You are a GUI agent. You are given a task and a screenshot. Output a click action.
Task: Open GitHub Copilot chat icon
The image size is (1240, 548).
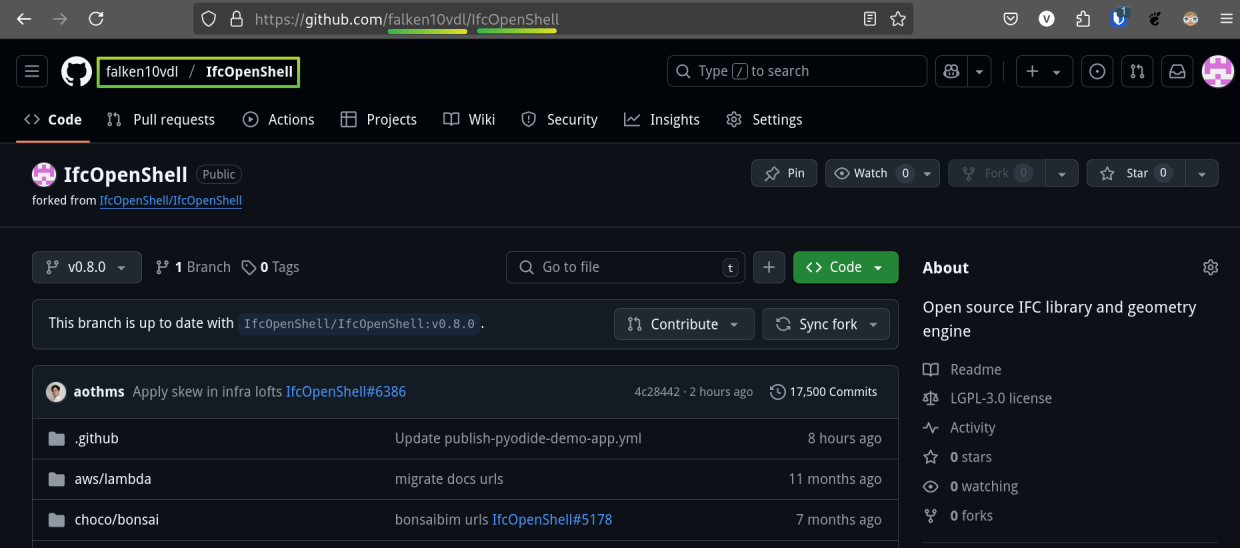tap(950, 71)
